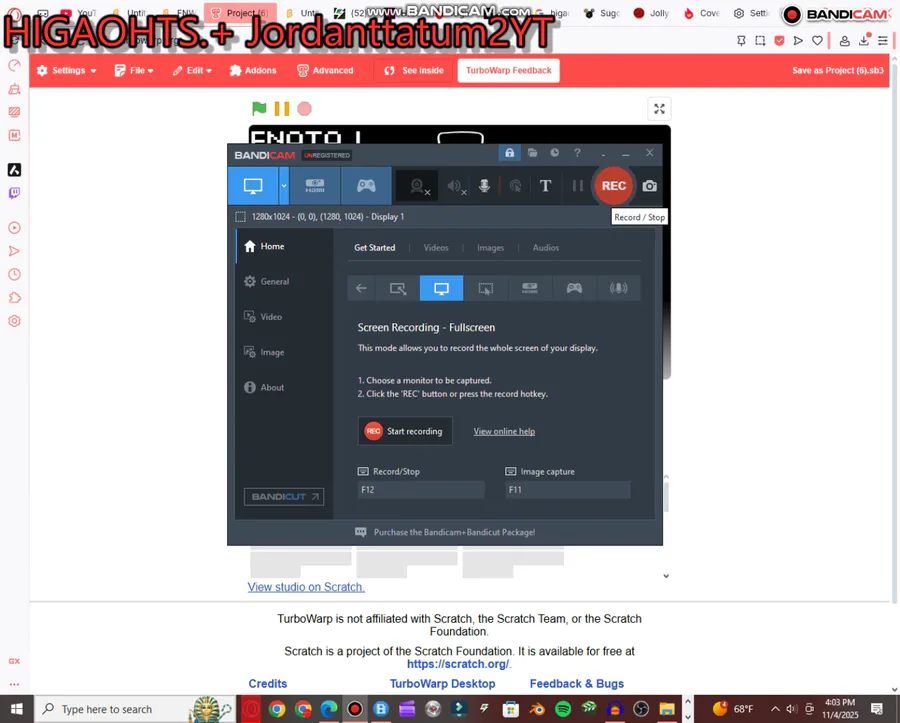Select Bandicam screen recording mode
The width and height of the screenshot is (900, 723).
click(253, 186)
